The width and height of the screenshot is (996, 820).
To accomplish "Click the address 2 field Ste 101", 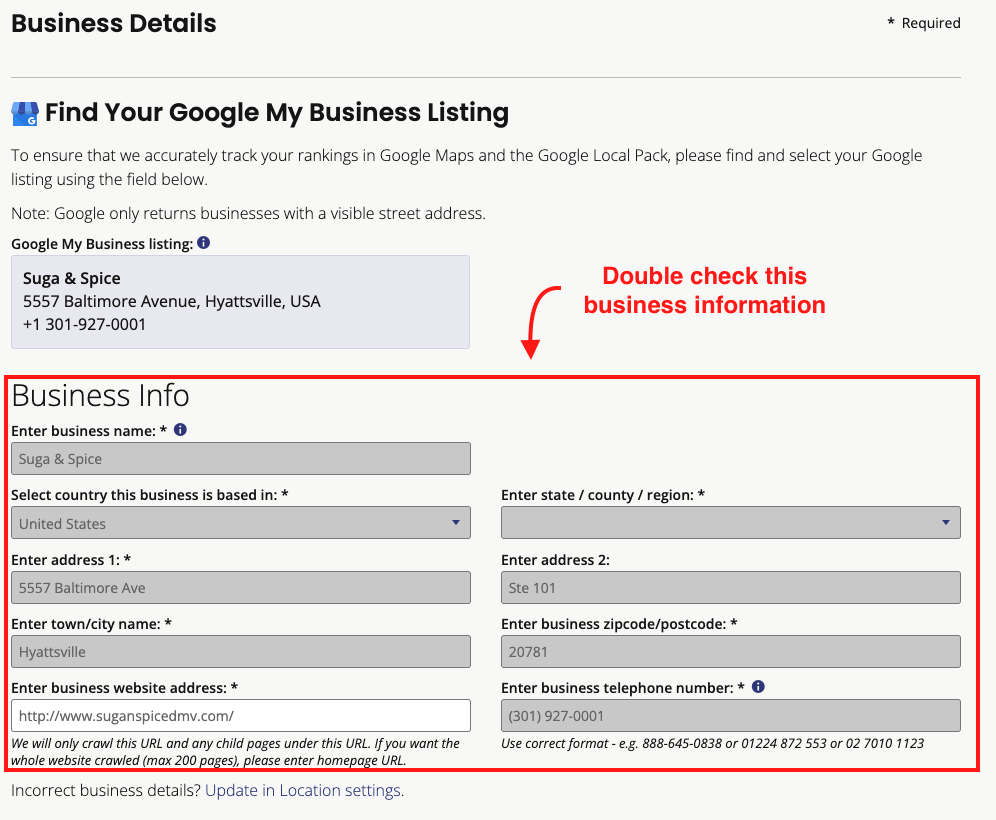I will coord(730,588).
